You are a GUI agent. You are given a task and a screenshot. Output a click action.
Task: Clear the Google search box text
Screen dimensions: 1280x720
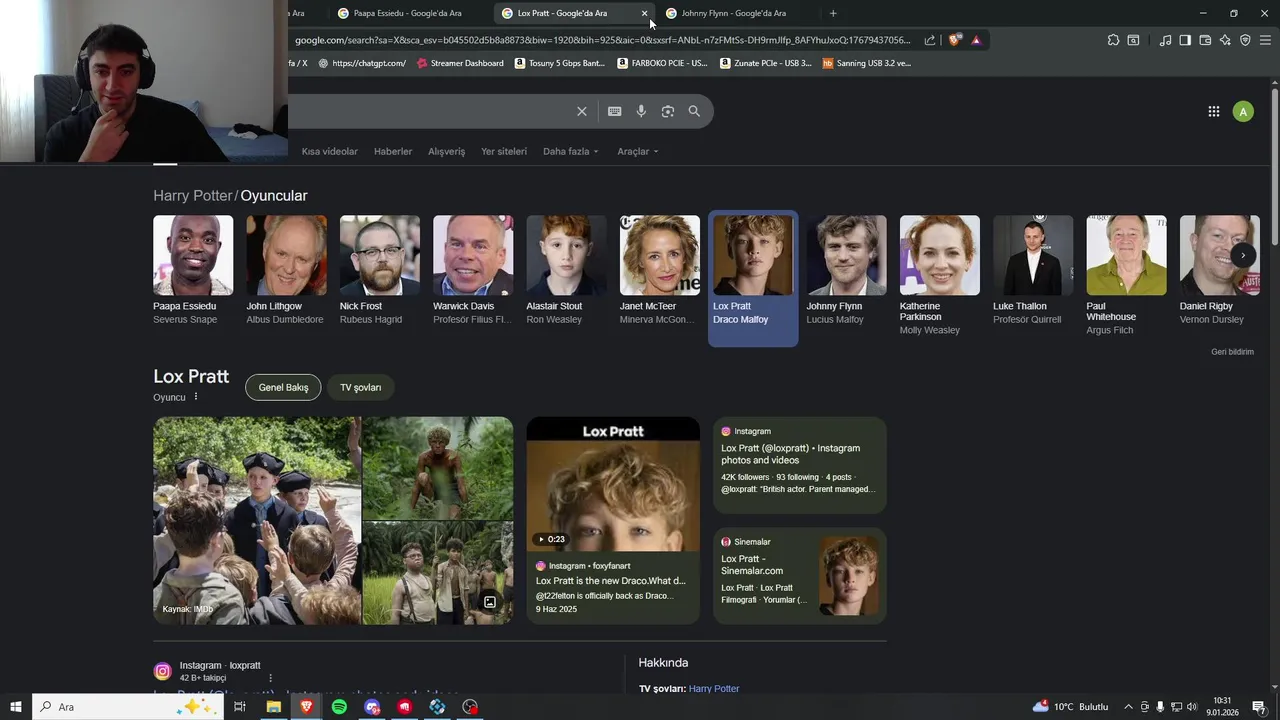581,111
